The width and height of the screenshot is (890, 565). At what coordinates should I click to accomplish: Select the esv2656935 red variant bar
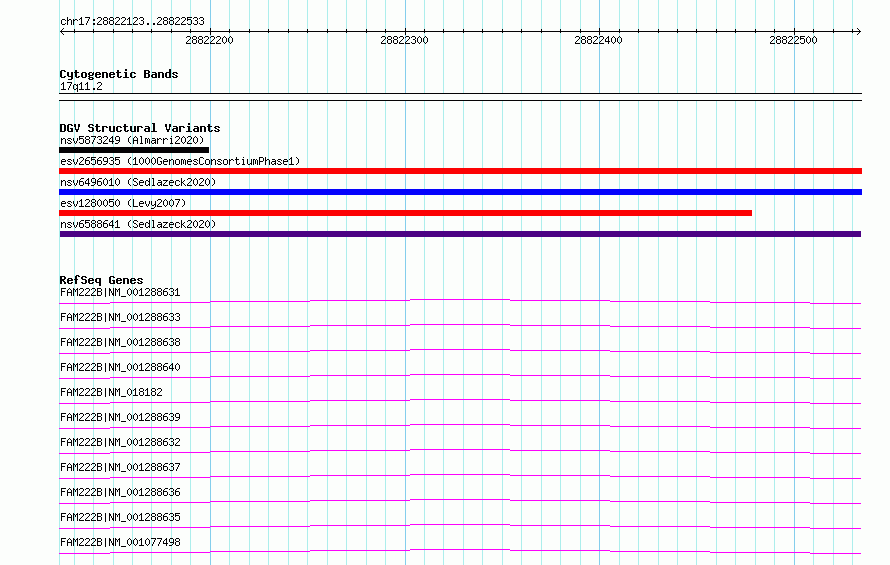pos(460,171)
